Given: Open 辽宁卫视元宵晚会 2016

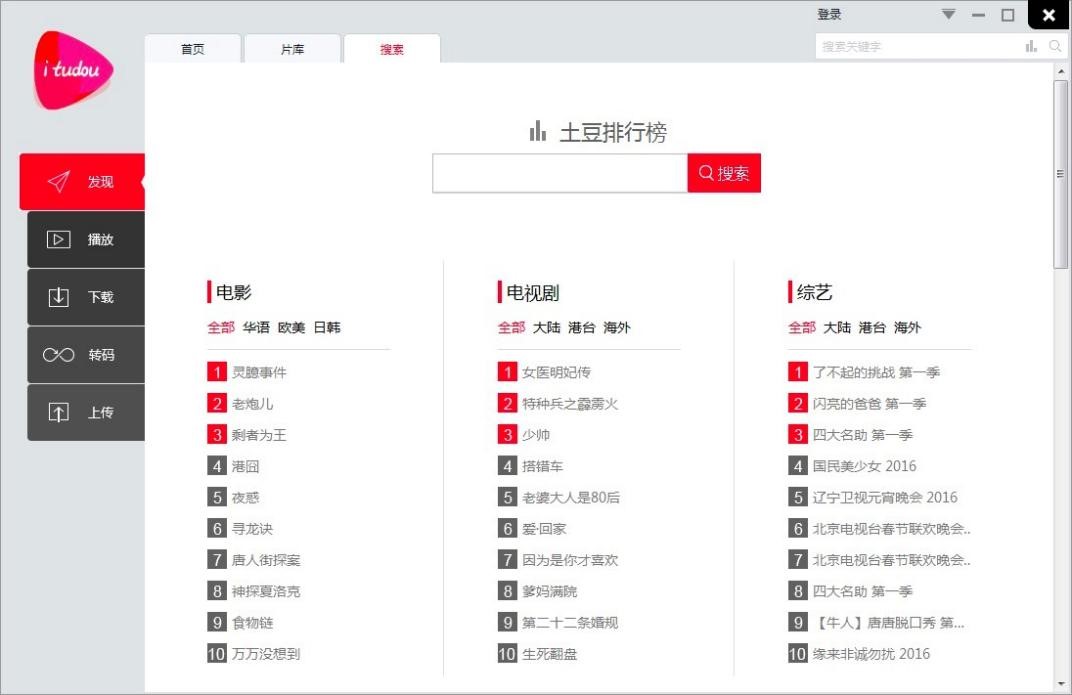Looking at the screenshot, I should tap(885, 498).
